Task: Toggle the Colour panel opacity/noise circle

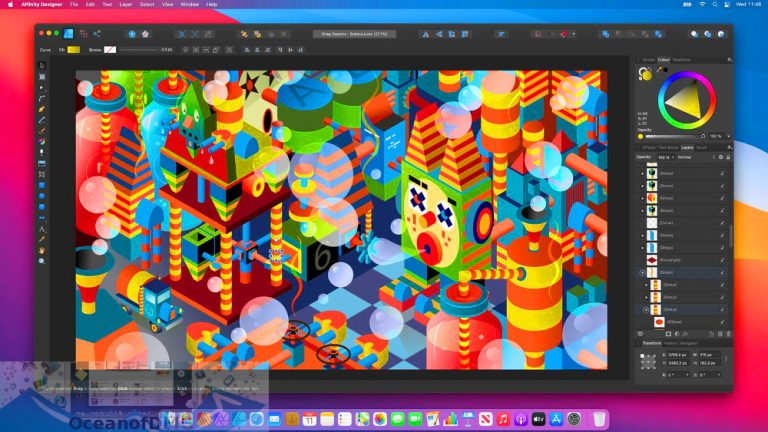Action: [640, 136]
